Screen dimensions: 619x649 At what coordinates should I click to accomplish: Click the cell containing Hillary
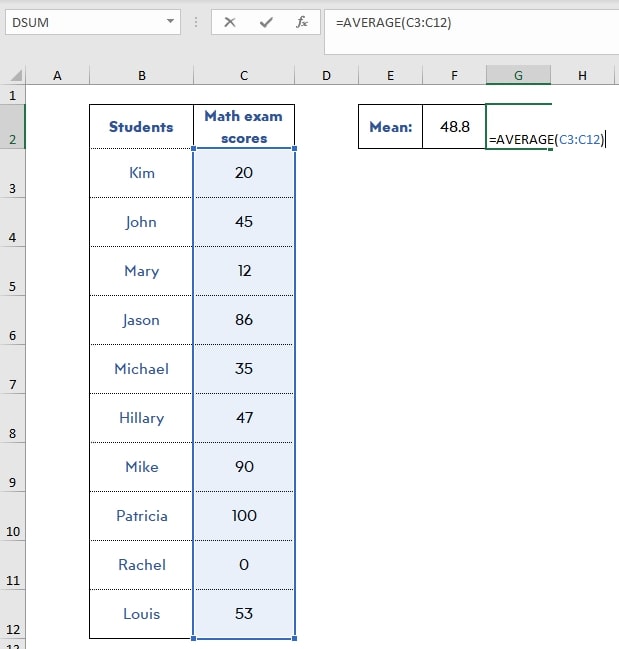142,418
